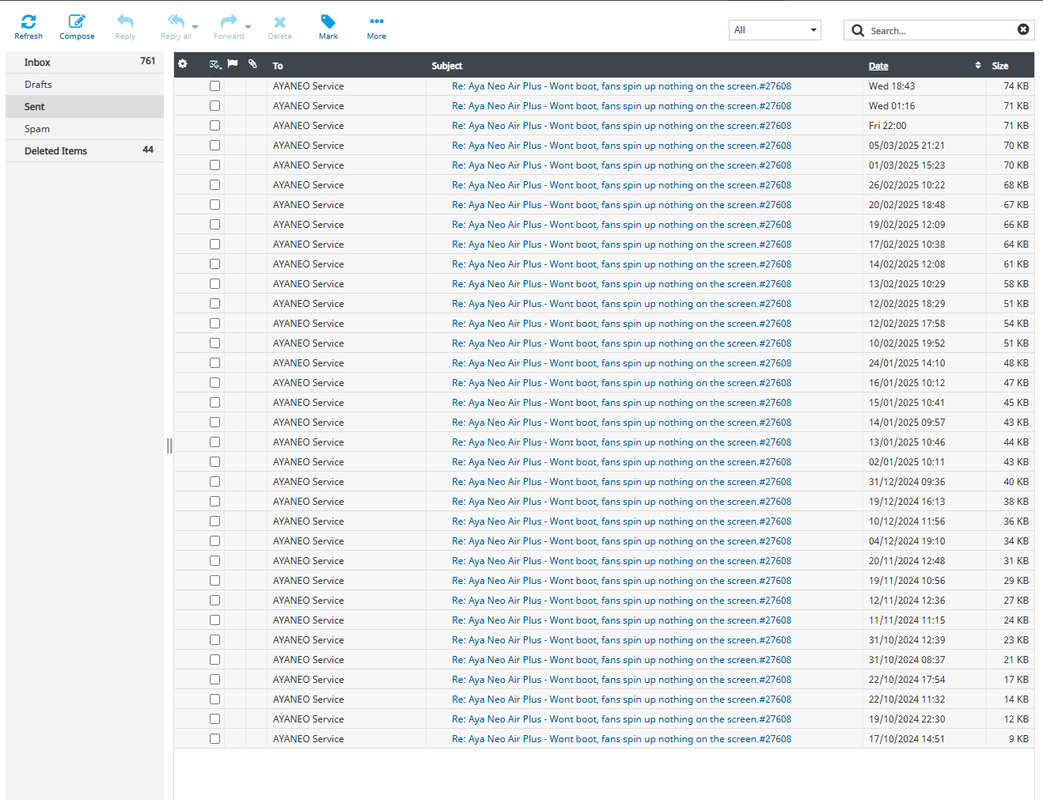Image resolution: width=1043 pixels, height=800 pixels.
Task: Click the Reply all icon
Action: click(176, 22)
